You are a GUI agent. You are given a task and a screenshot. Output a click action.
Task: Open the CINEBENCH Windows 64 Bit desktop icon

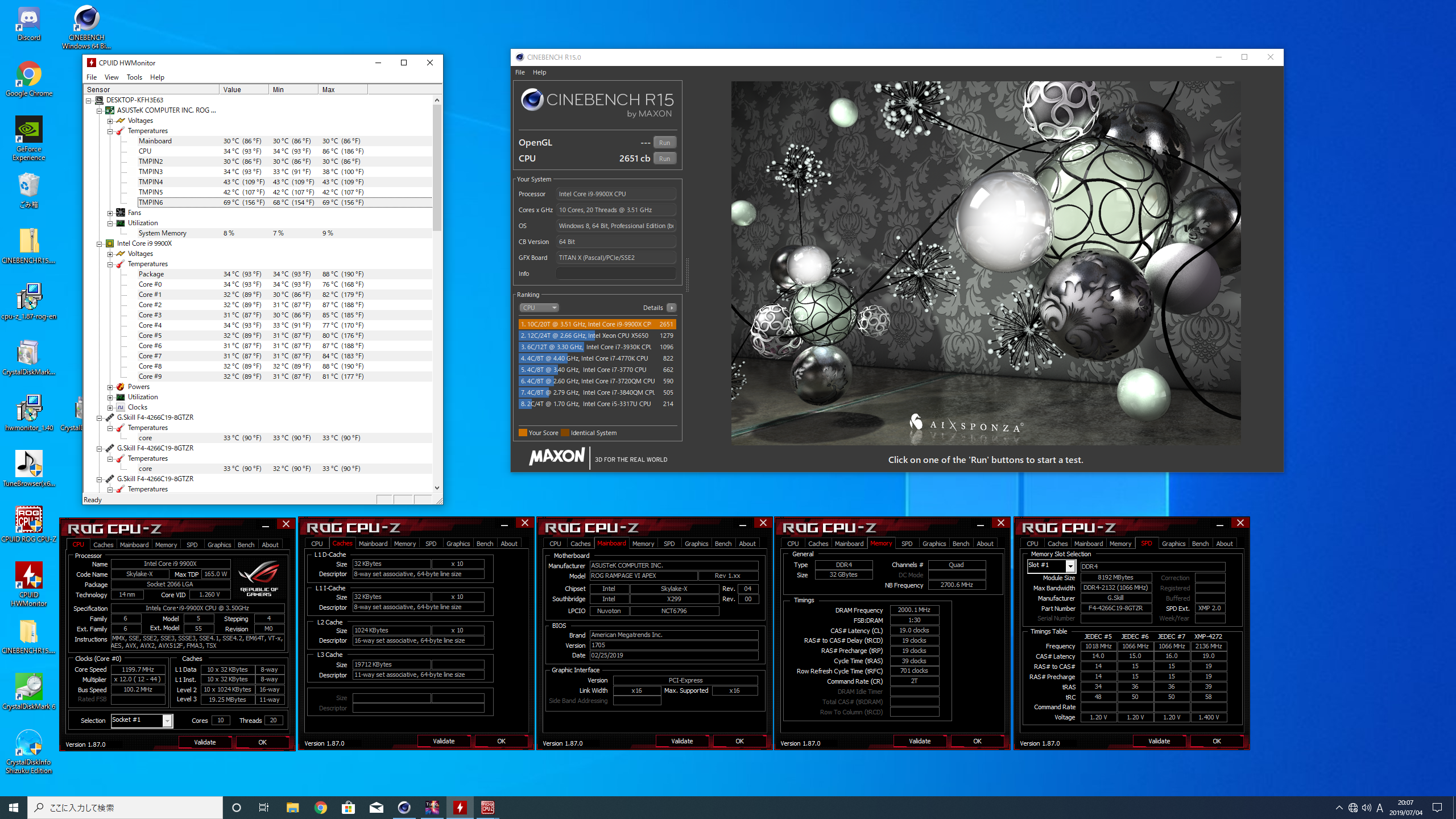click(x=86, y=27)
